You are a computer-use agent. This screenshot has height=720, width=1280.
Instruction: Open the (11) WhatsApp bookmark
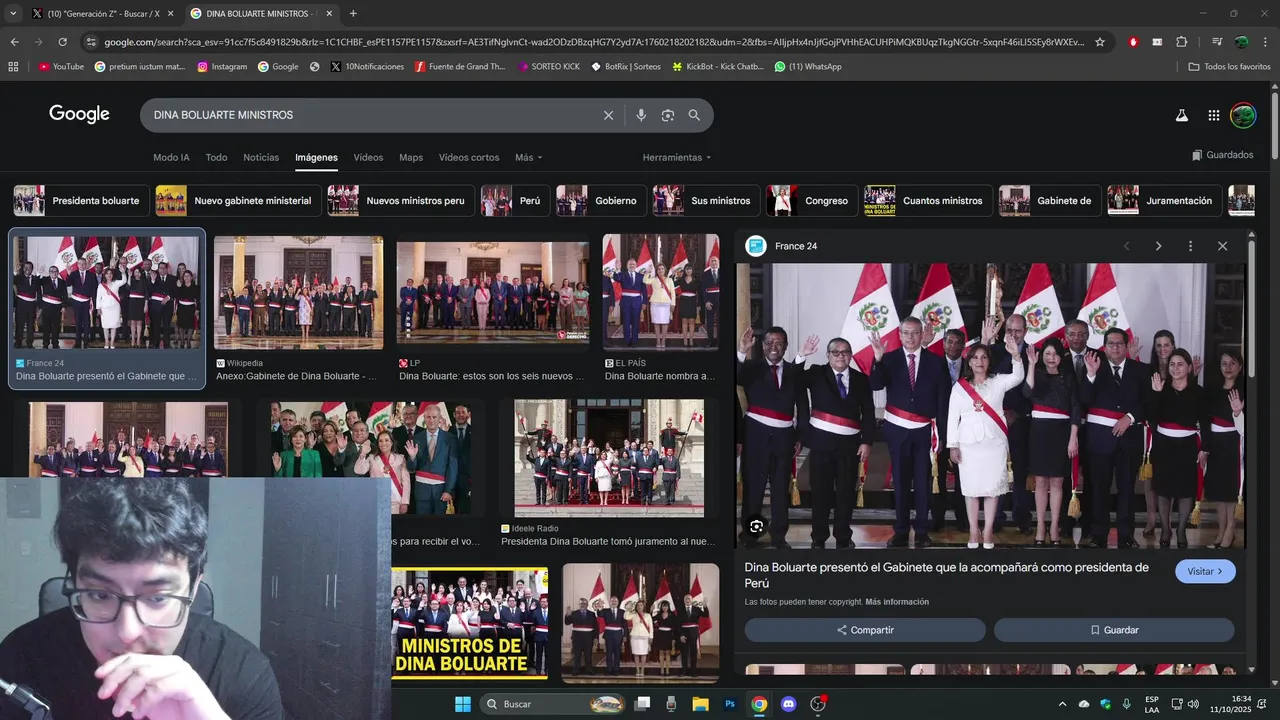pos(808,66)
